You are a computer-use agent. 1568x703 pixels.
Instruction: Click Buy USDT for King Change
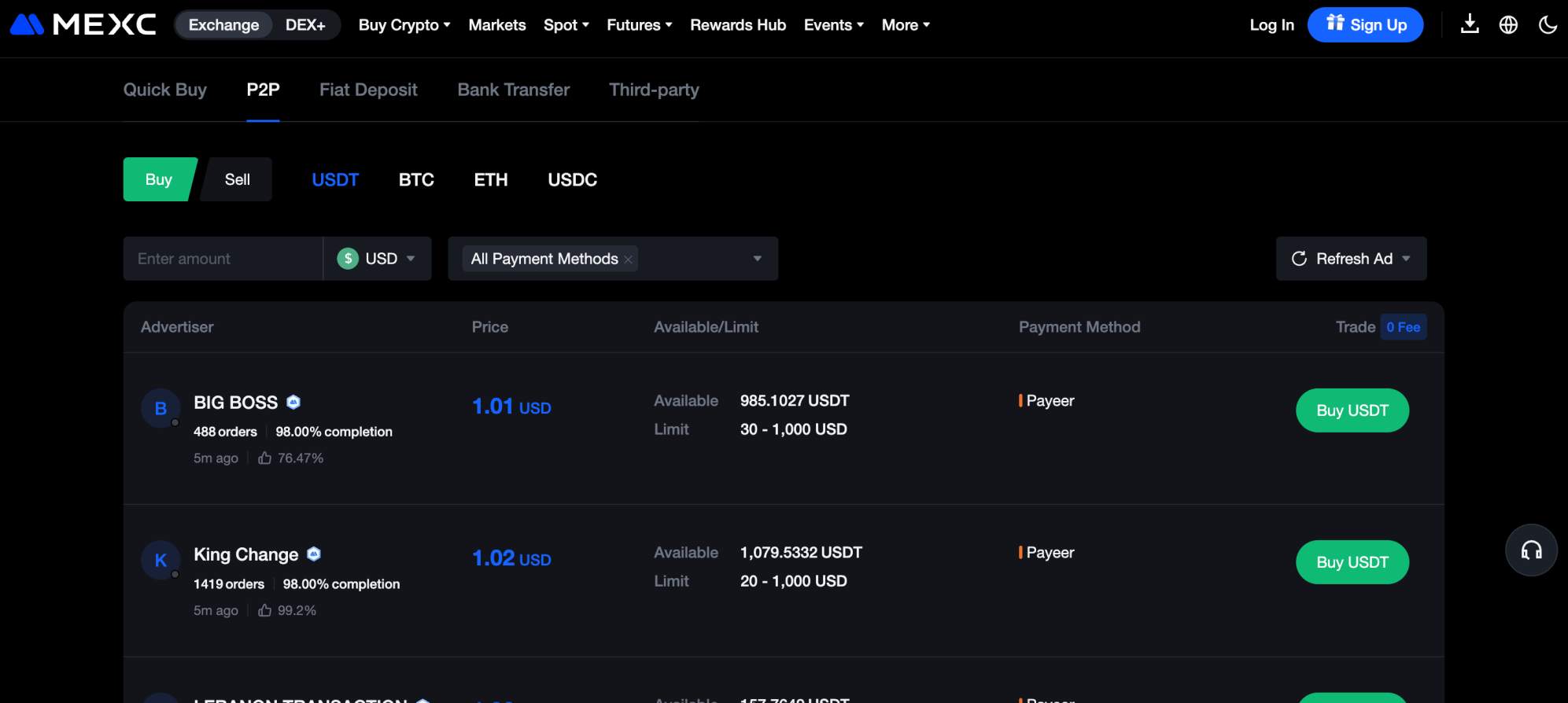[1352, 562]
